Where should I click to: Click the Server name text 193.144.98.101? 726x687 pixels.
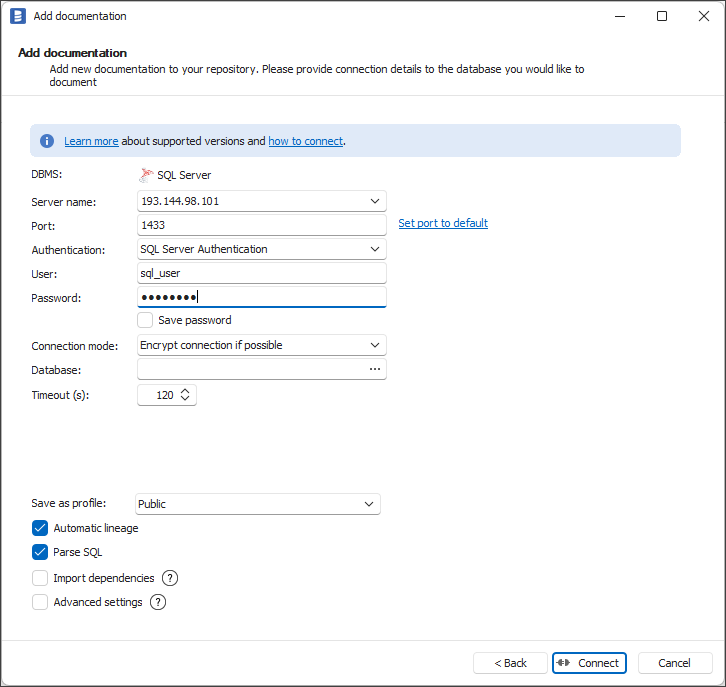(x=180, y=201)
